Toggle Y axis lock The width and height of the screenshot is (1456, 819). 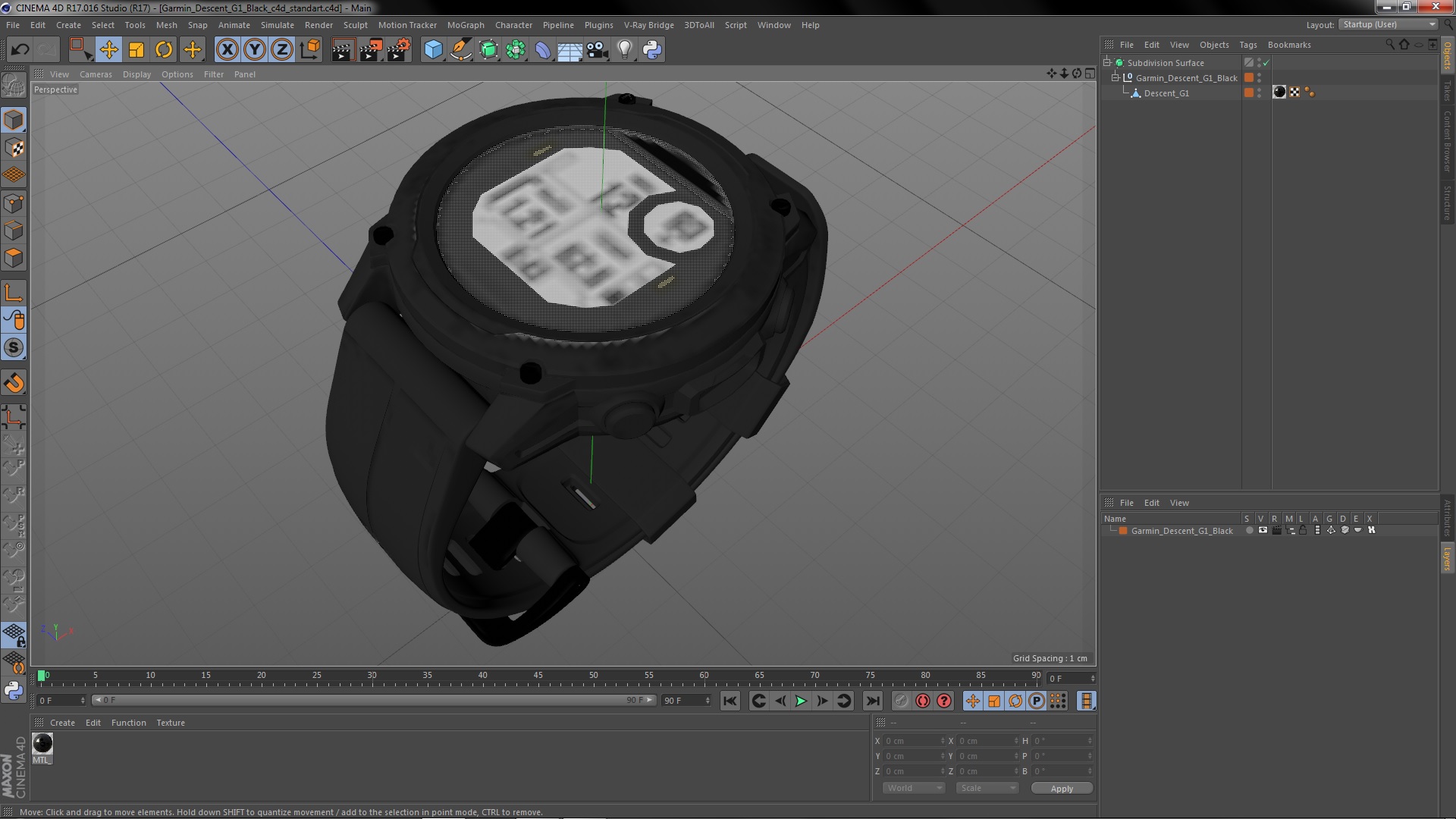[255, 50]
